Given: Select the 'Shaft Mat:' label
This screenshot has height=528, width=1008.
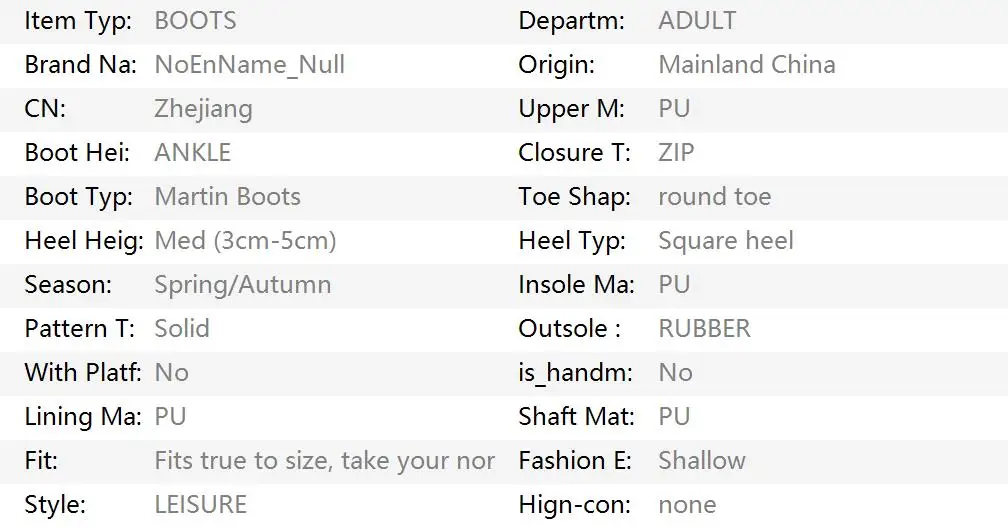Looking at the screenshot, I should coord(576,417).
